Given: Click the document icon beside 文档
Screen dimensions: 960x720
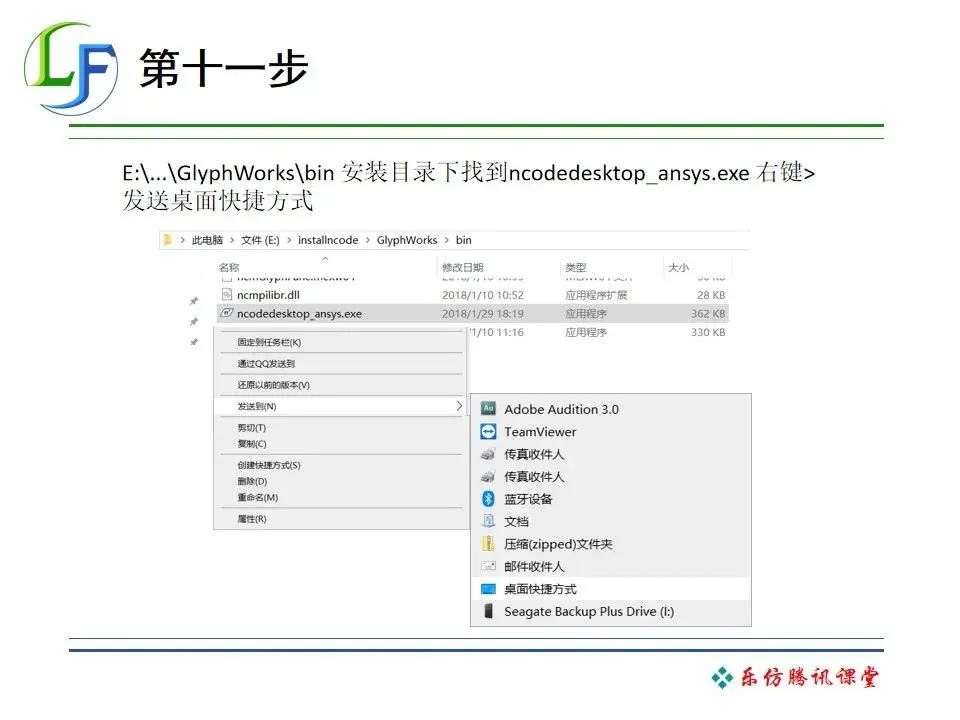Looking at the screenshot, I should pos(488,521).
